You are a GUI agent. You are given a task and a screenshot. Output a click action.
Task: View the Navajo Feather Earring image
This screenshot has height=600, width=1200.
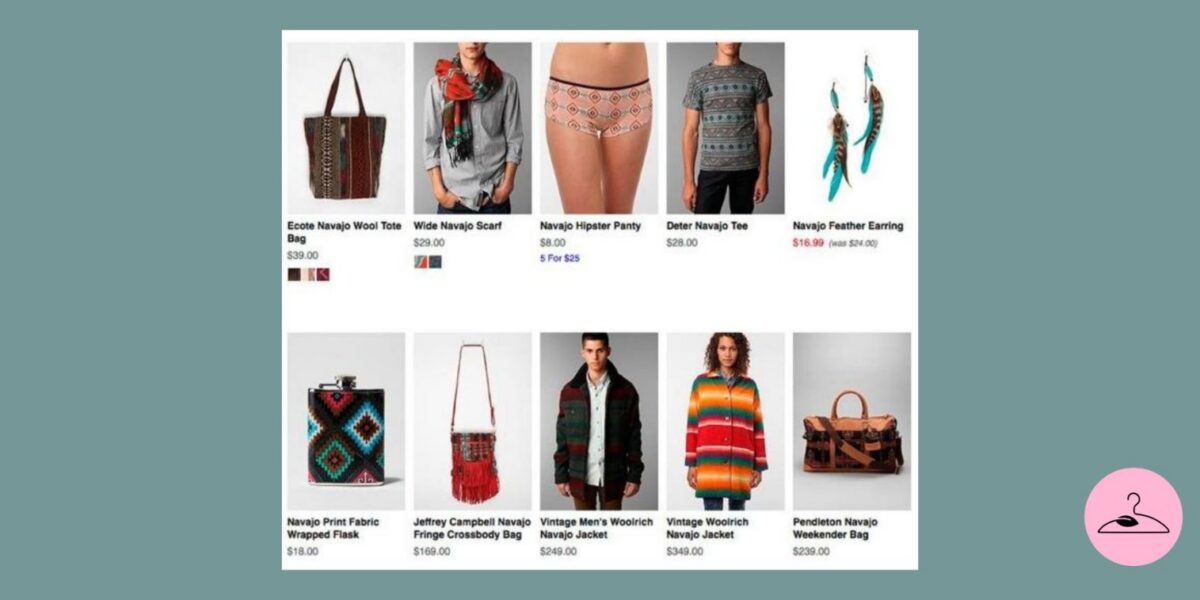tap(852, 127)
